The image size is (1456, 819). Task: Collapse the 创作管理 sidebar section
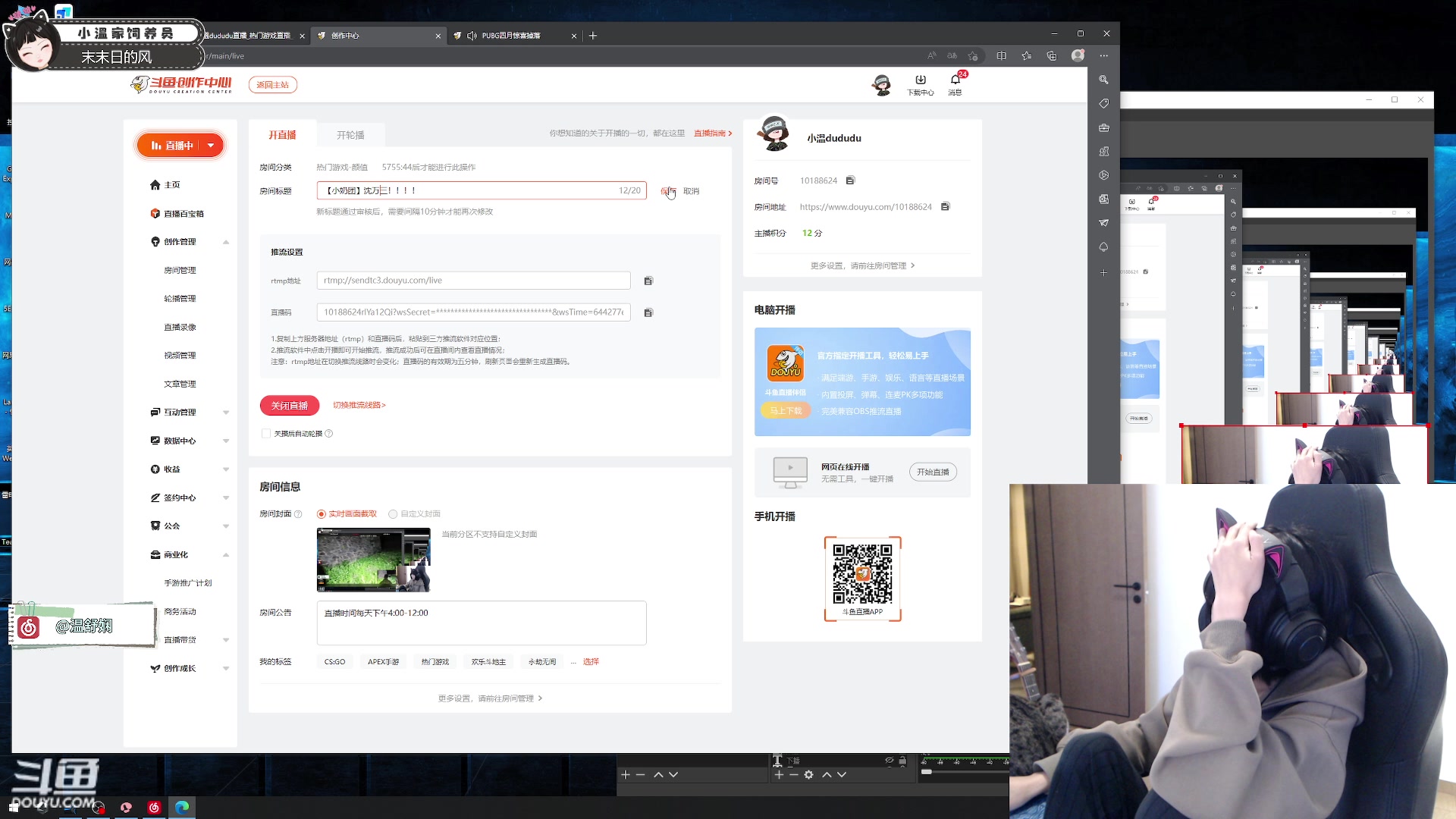click(226, 243)
